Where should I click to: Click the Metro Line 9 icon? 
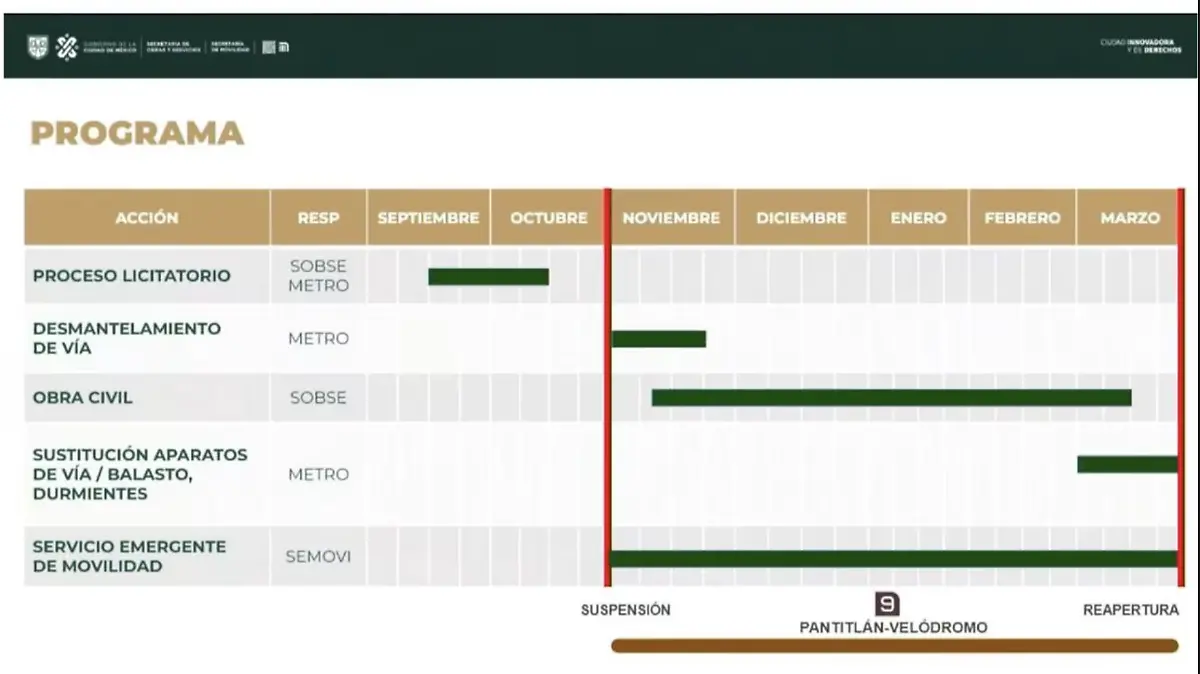887,604
